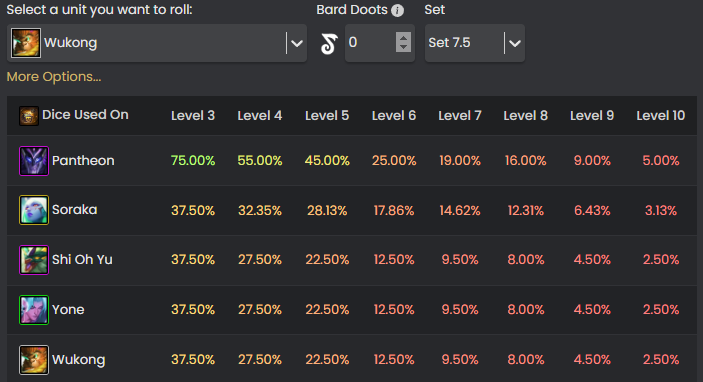The height and width of the screenshot is (382, 703).
Task: Click Soraka's 6.43% Level 9 value
Action: [592, 210]
